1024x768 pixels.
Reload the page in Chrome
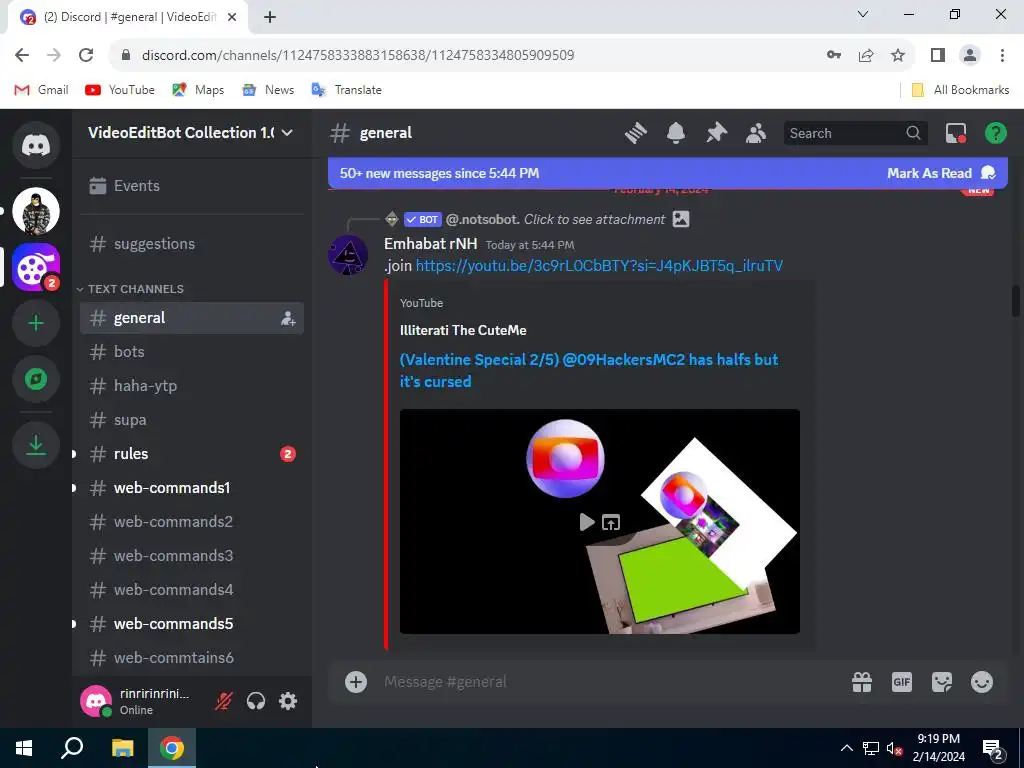click(x=86, y=55)
